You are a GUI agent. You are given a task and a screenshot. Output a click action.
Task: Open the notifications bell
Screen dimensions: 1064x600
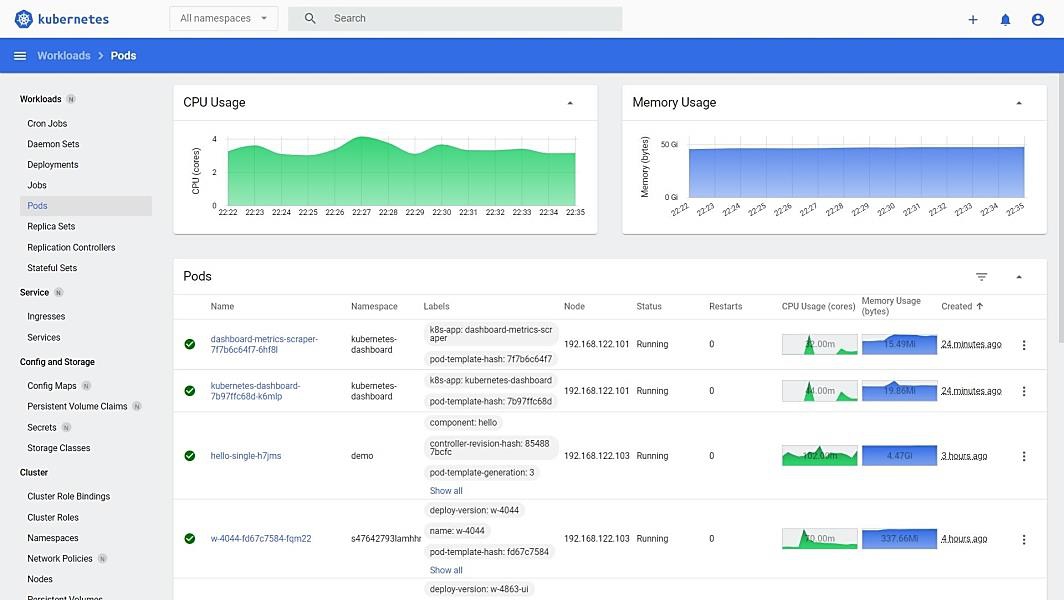click(x=1005, y=19)
